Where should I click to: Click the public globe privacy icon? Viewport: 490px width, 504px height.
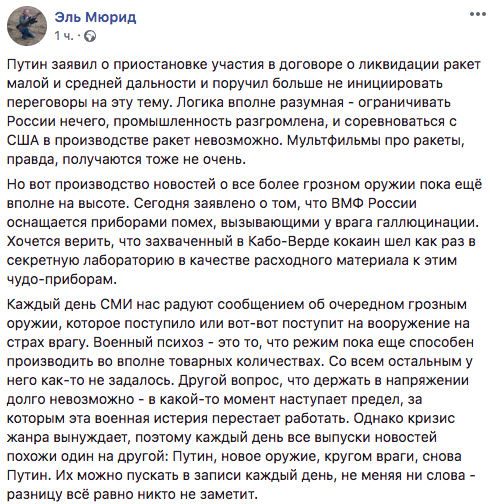[90, 36]
